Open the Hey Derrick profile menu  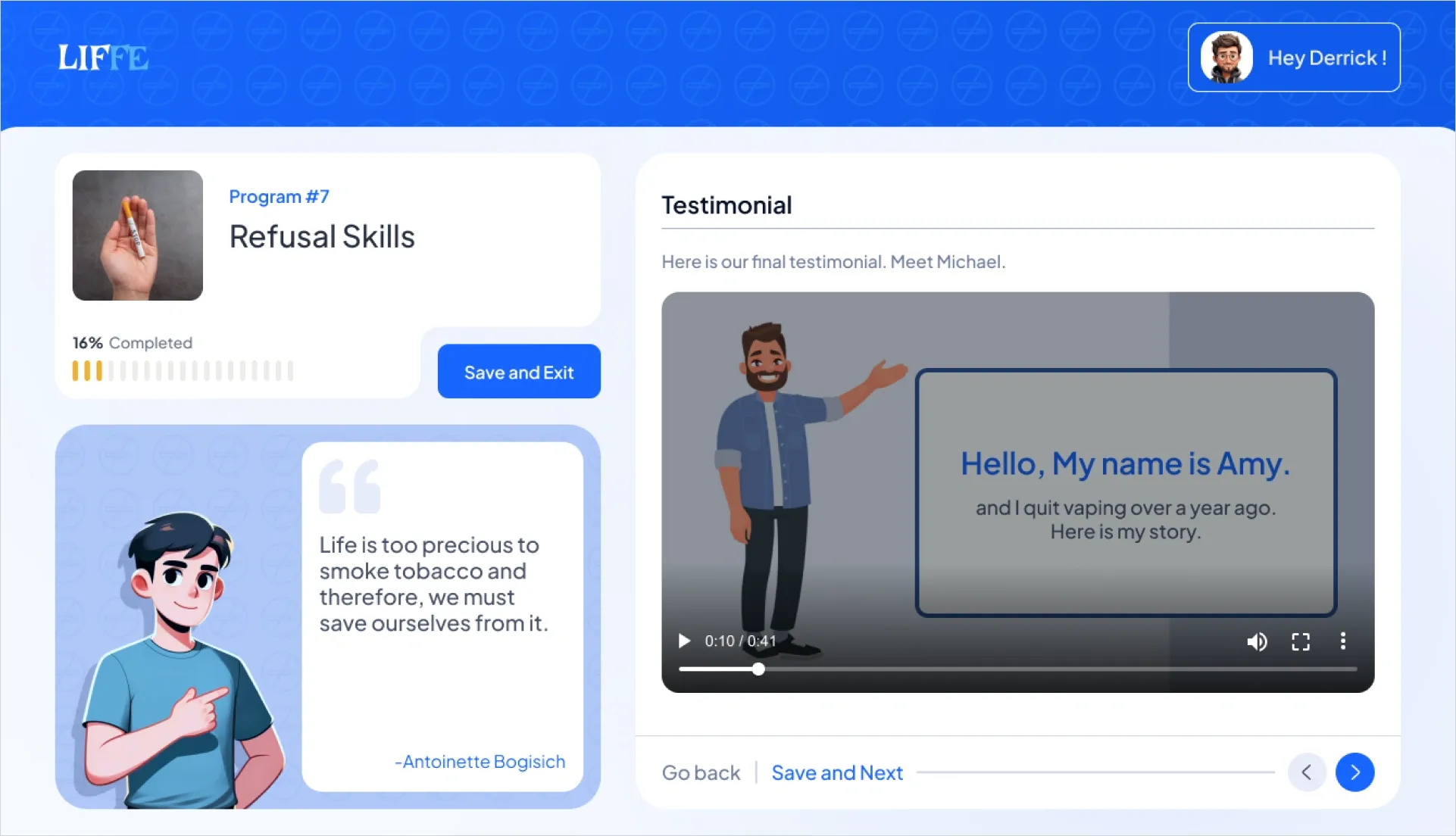1326,58
